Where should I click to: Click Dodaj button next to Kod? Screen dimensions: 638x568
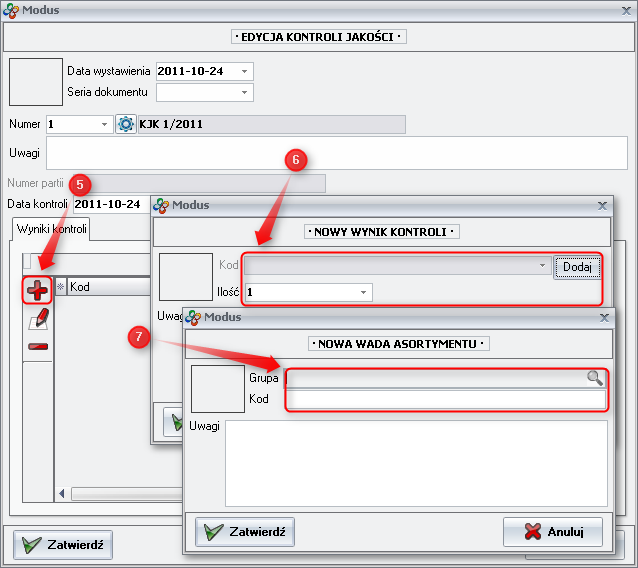577,267
